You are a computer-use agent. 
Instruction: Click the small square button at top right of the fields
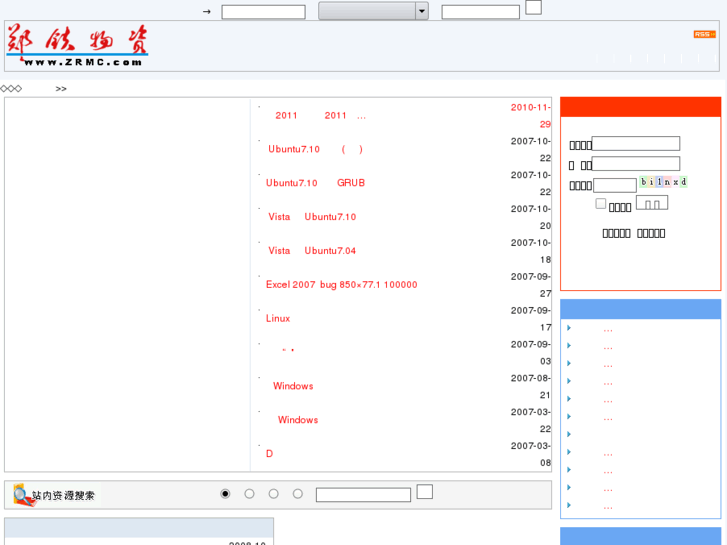point(533,7)
